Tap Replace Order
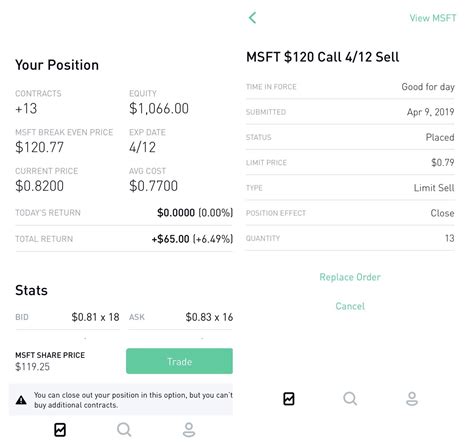The width and height of the screenshot is (474, 443). pyautogui.click(x=350, y=277)
